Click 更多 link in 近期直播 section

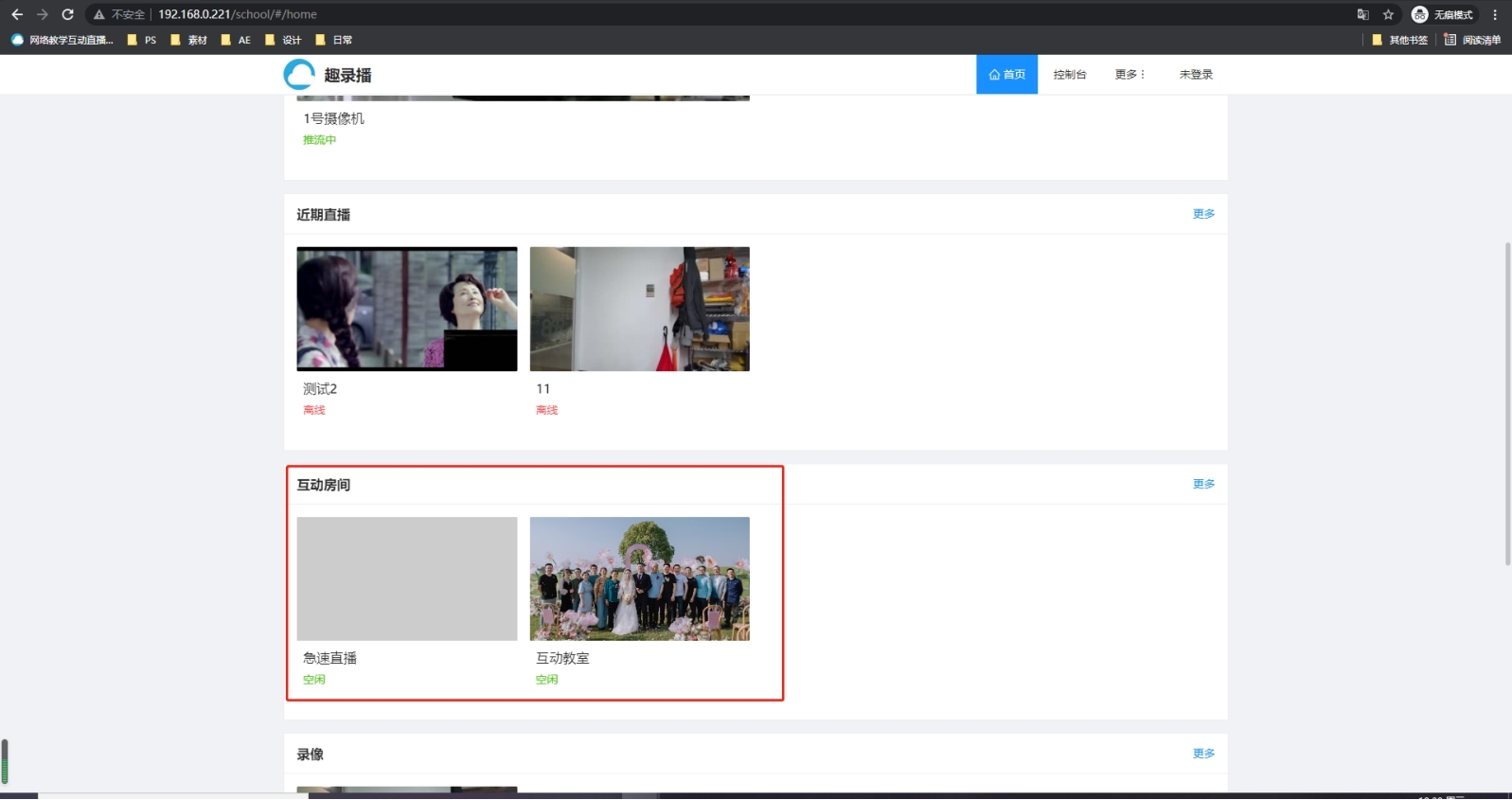click(1203, 214)
